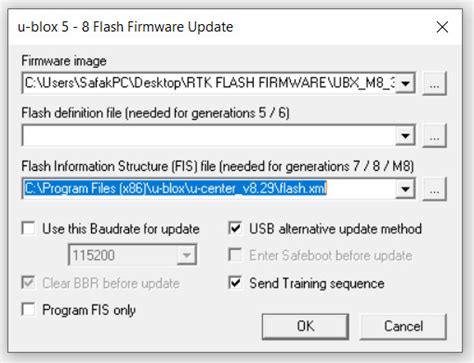
Task: Enable Use this Baudrate for update
Action: pos(29,229)
